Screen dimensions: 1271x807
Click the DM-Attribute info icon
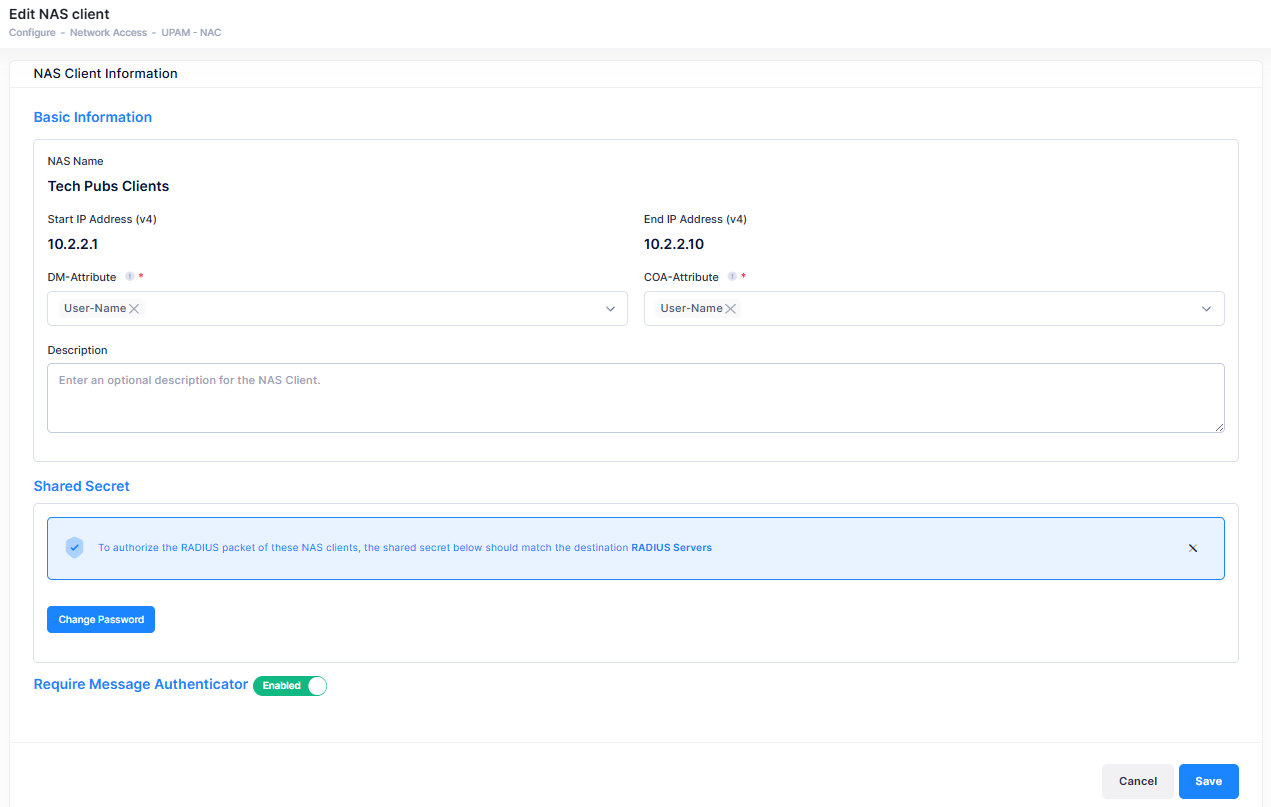[x=130, y=277]
